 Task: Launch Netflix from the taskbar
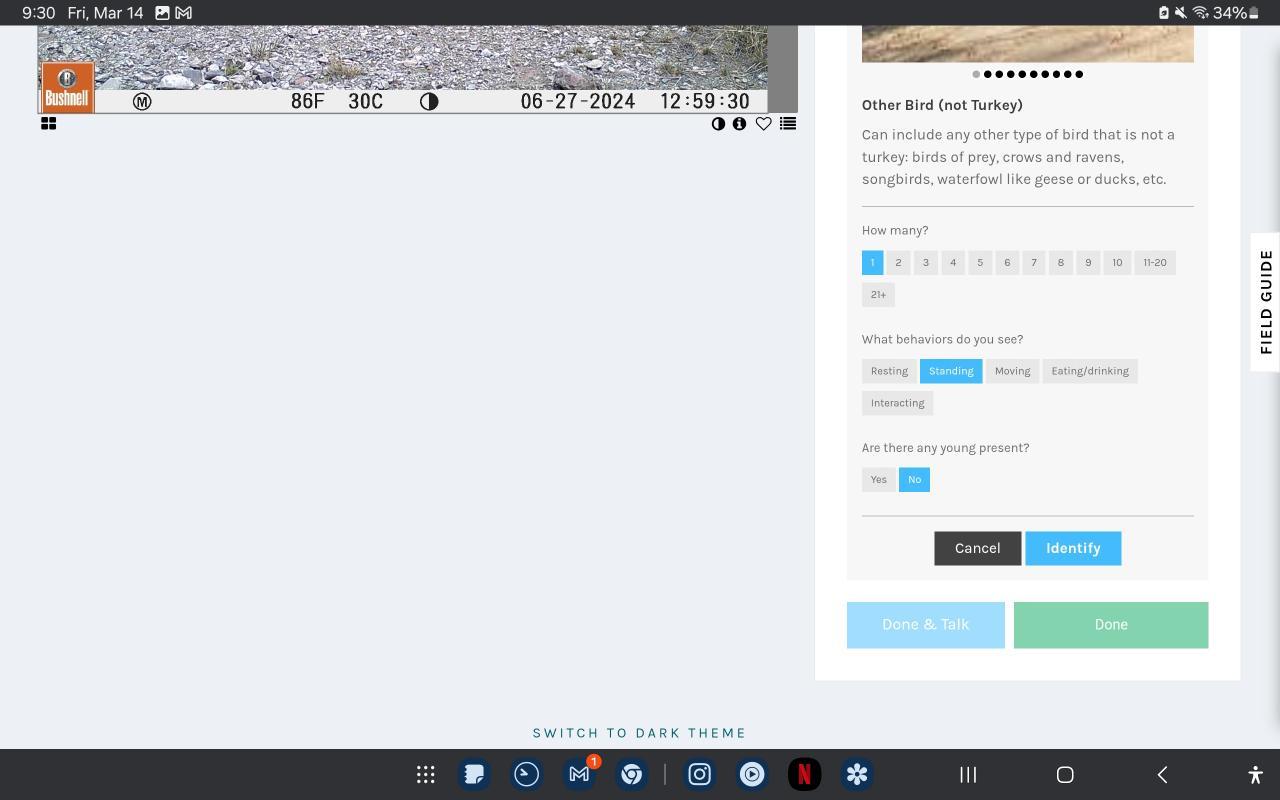pyautogui.click(x=804, y=775)
